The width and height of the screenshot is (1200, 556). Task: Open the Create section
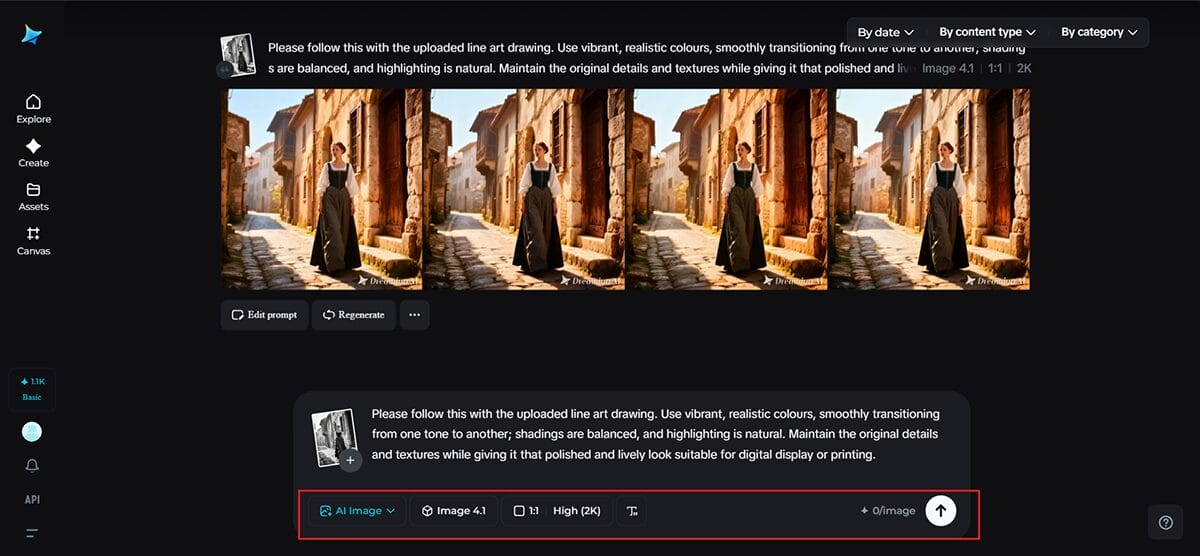point(33,153)
